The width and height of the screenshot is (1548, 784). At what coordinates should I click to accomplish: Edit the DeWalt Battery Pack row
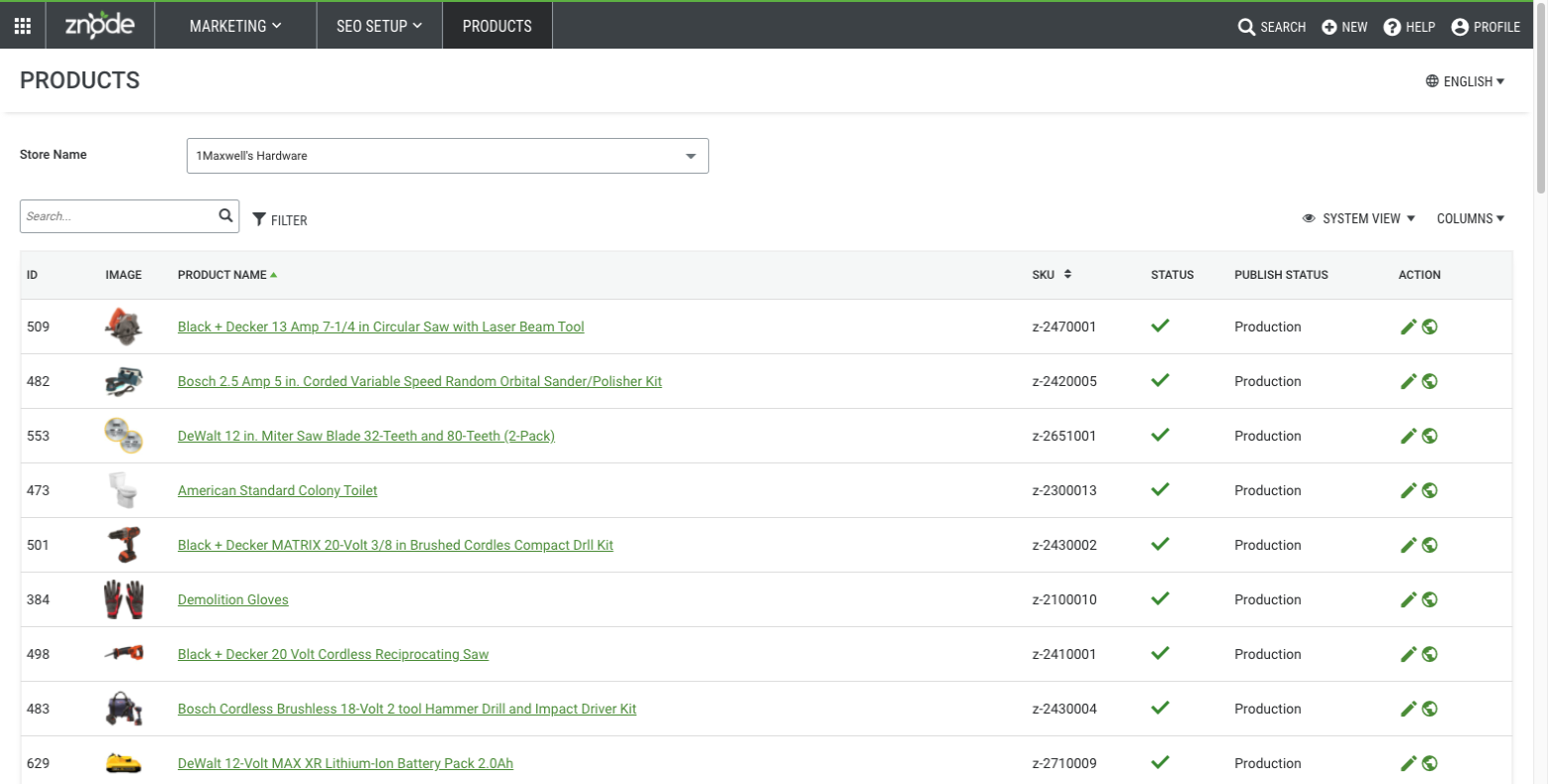1408,763
